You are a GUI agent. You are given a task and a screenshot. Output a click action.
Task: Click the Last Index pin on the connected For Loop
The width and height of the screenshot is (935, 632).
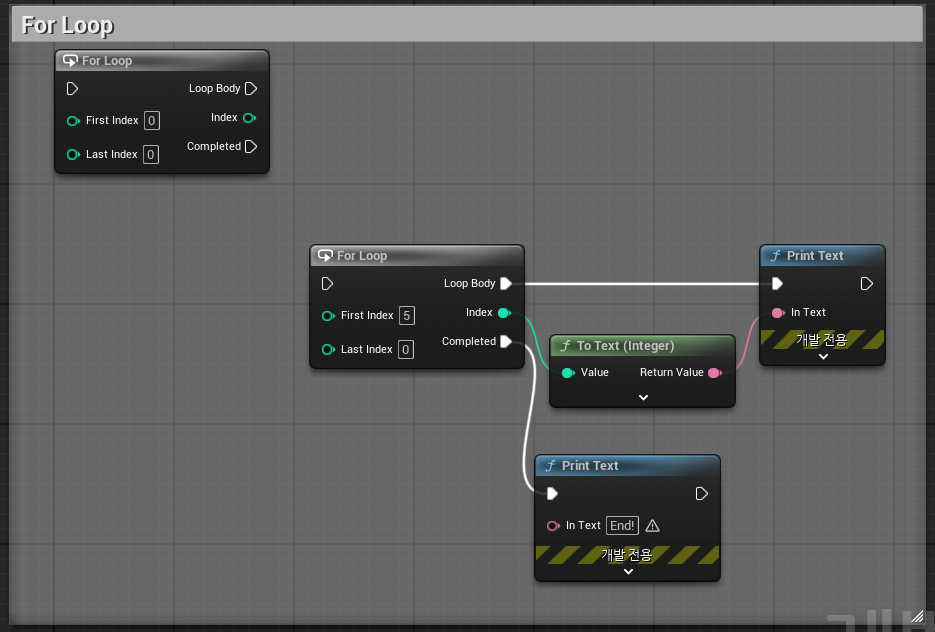pos(328,349)
